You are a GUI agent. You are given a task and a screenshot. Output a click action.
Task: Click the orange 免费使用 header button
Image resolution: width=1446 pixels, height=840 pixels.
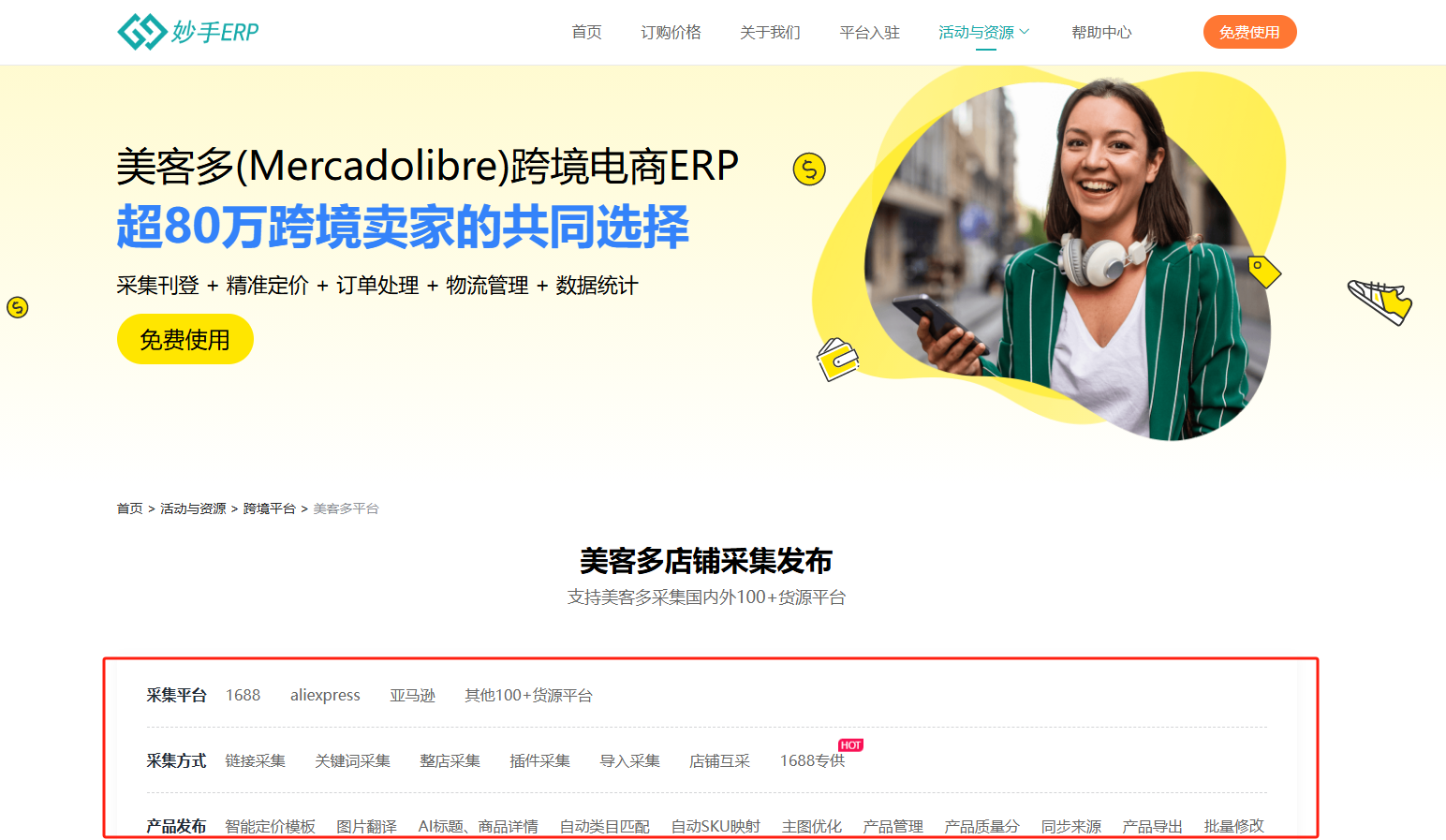[1249, 32]
